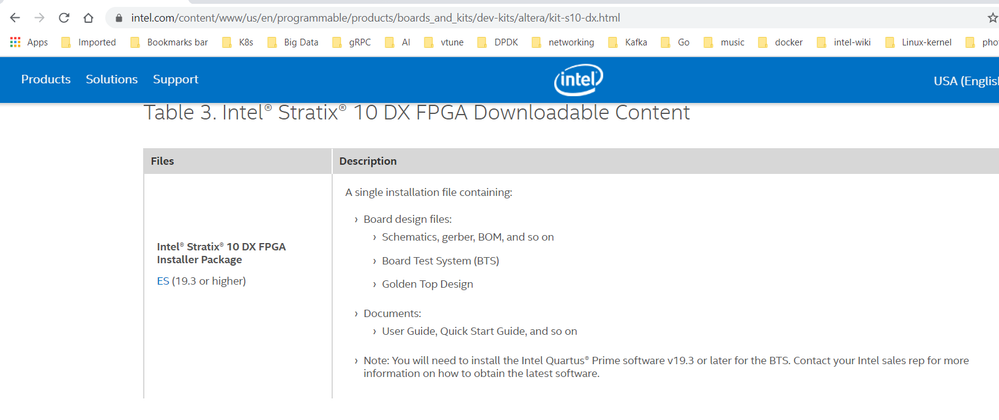Open the Imported bookmarks folder
The height and width of the screenshot is (420, 999).
coord(89,43)
